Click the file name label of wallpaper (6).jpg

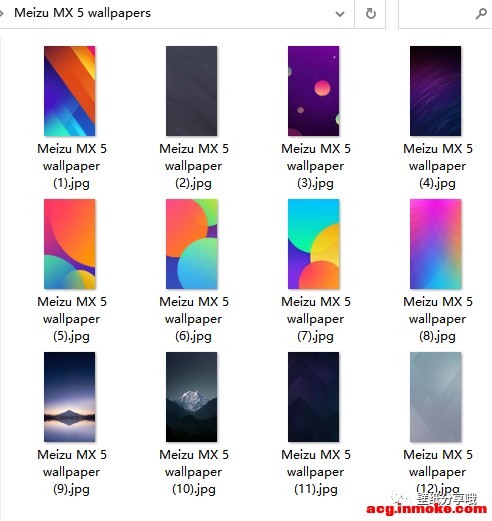(194, 319)
